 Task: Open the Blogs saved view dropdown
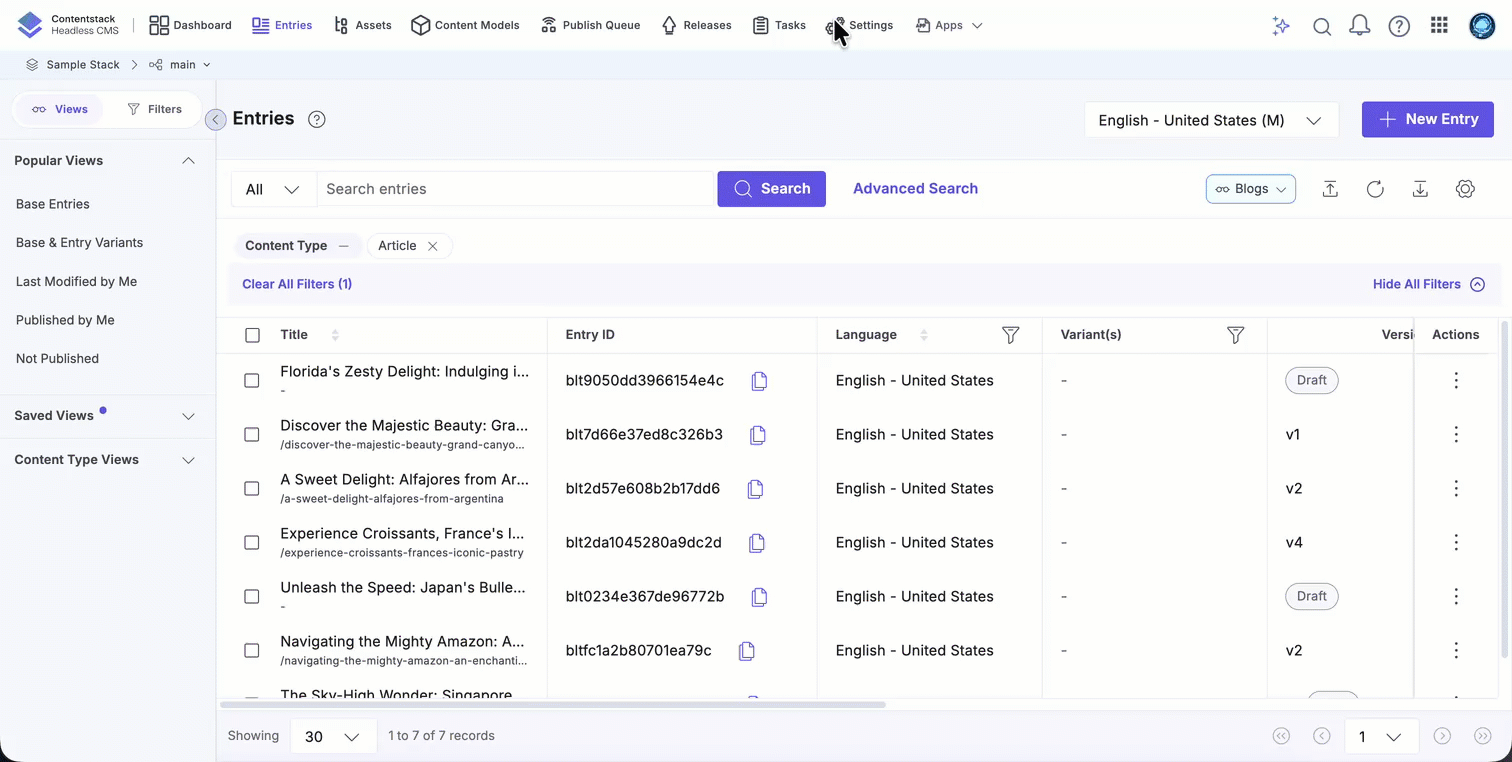click(1250, 189)
